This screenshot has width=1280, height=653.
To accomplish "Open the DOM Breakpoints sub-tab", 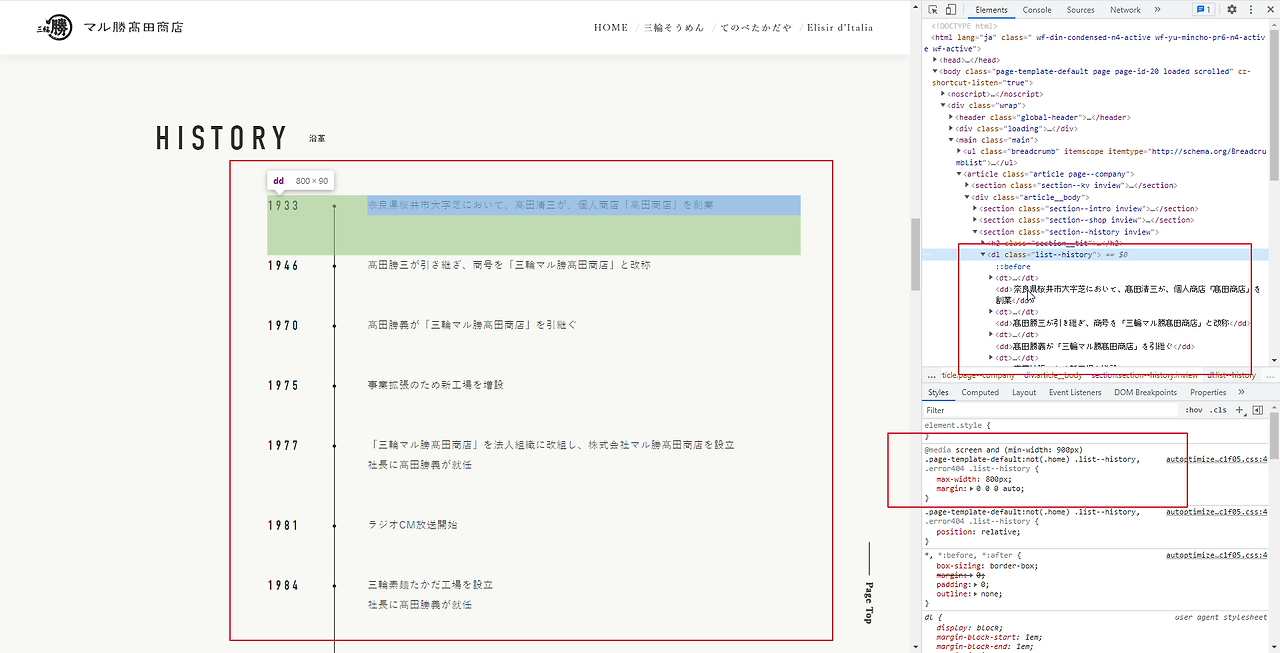I will 1146,392.
